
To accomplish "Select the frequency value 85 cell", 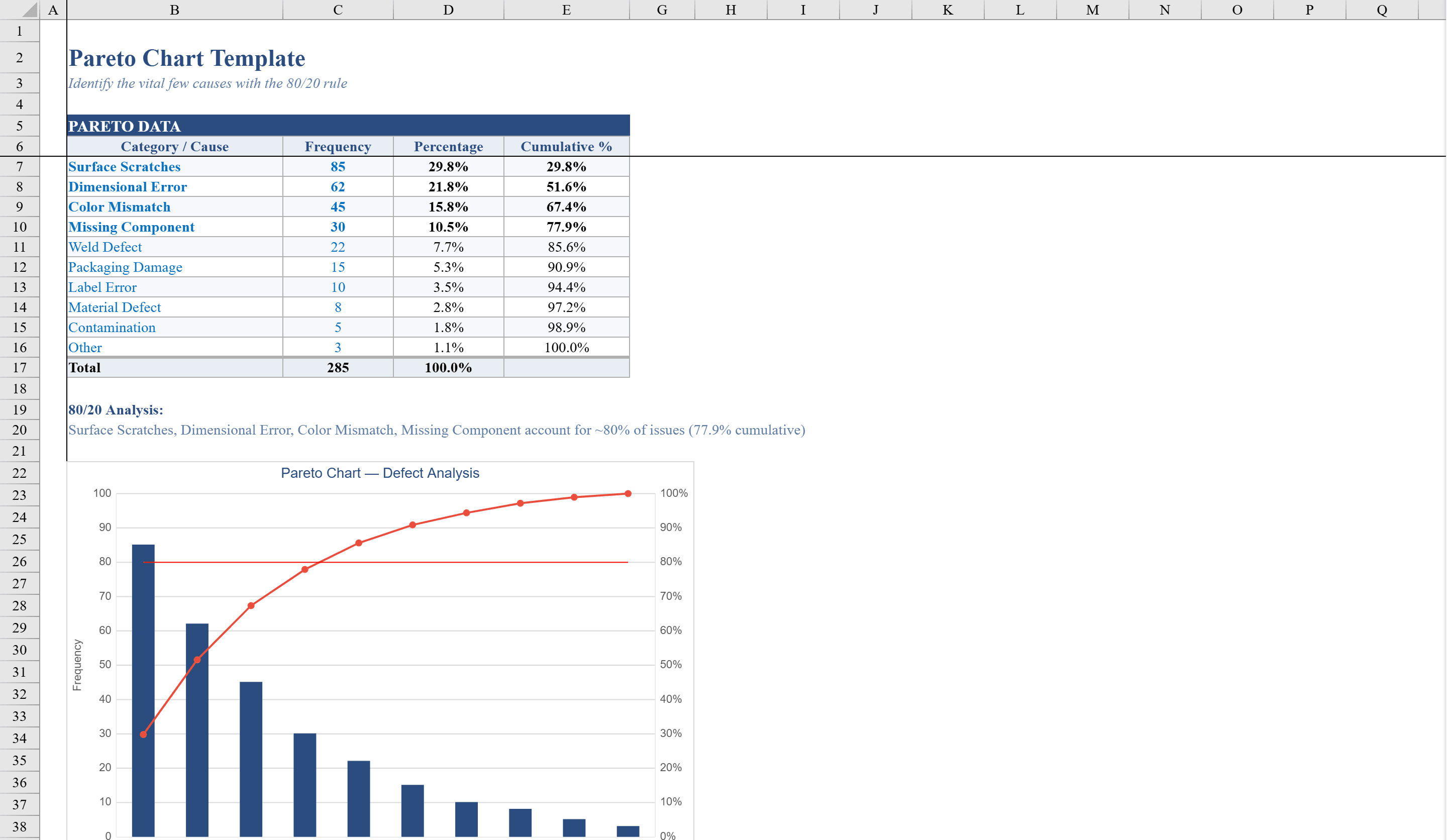I will click(x=338, y=166).
